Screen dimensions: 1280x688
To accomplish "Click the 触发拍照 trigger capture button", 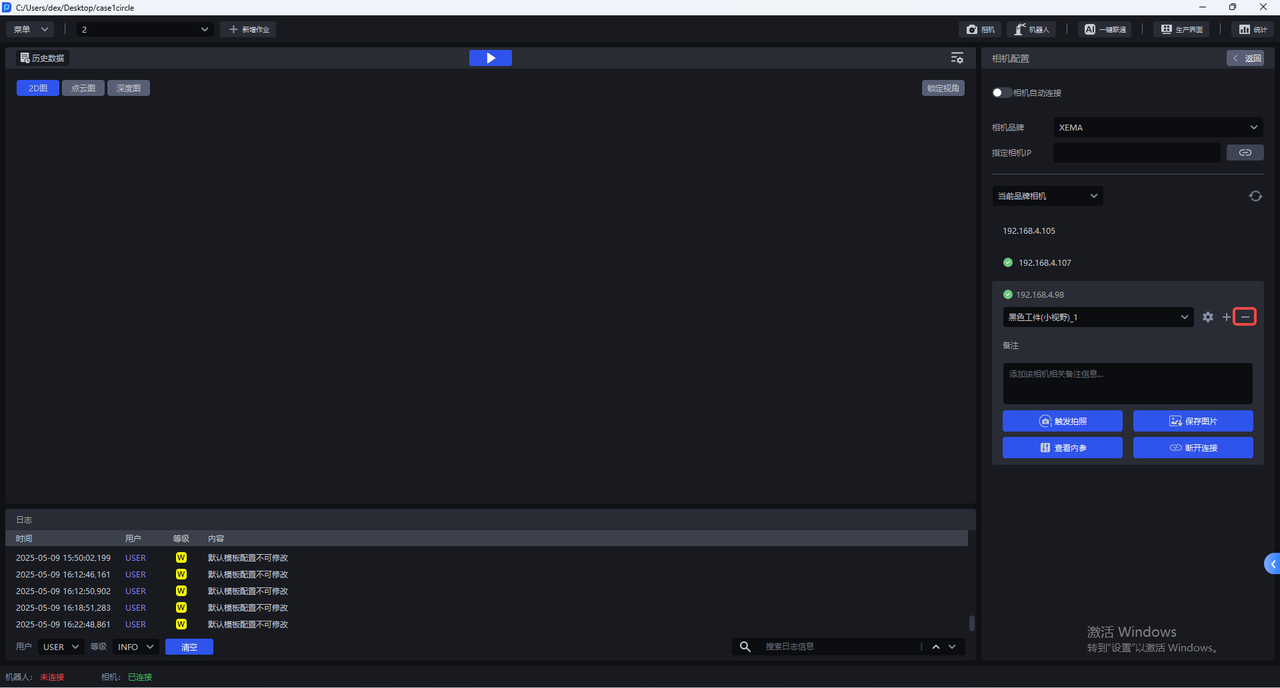I will coord(1062,421).
